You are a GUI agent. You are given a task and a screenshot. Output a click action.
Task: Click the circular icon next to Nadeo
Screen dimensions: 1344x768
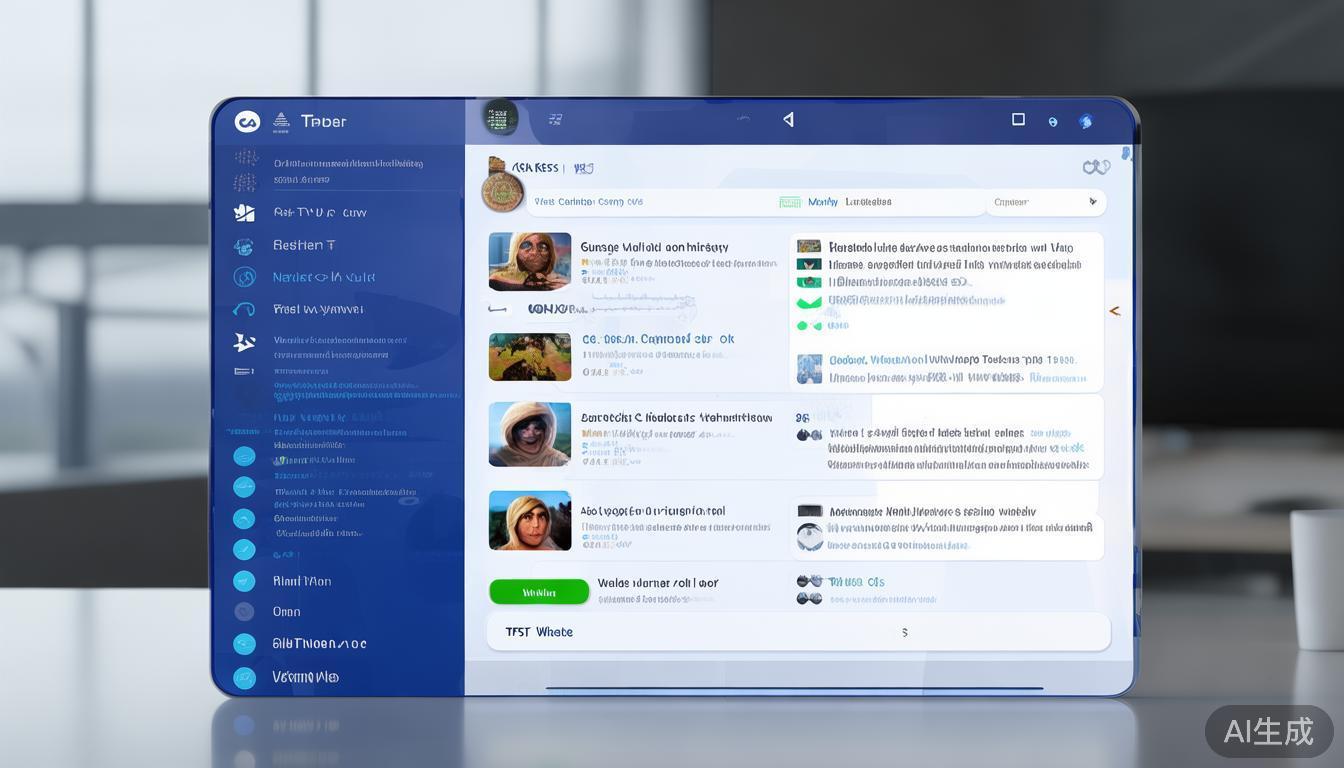[x=244, y=277]
